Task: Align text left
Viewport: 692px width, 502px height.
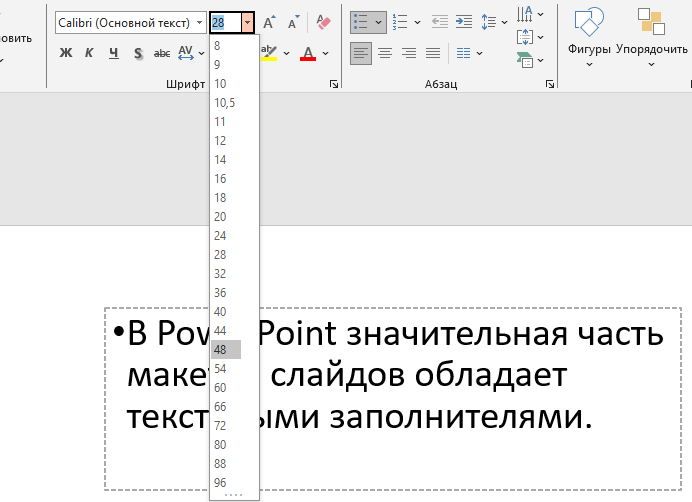Action: tap(361, 53)
